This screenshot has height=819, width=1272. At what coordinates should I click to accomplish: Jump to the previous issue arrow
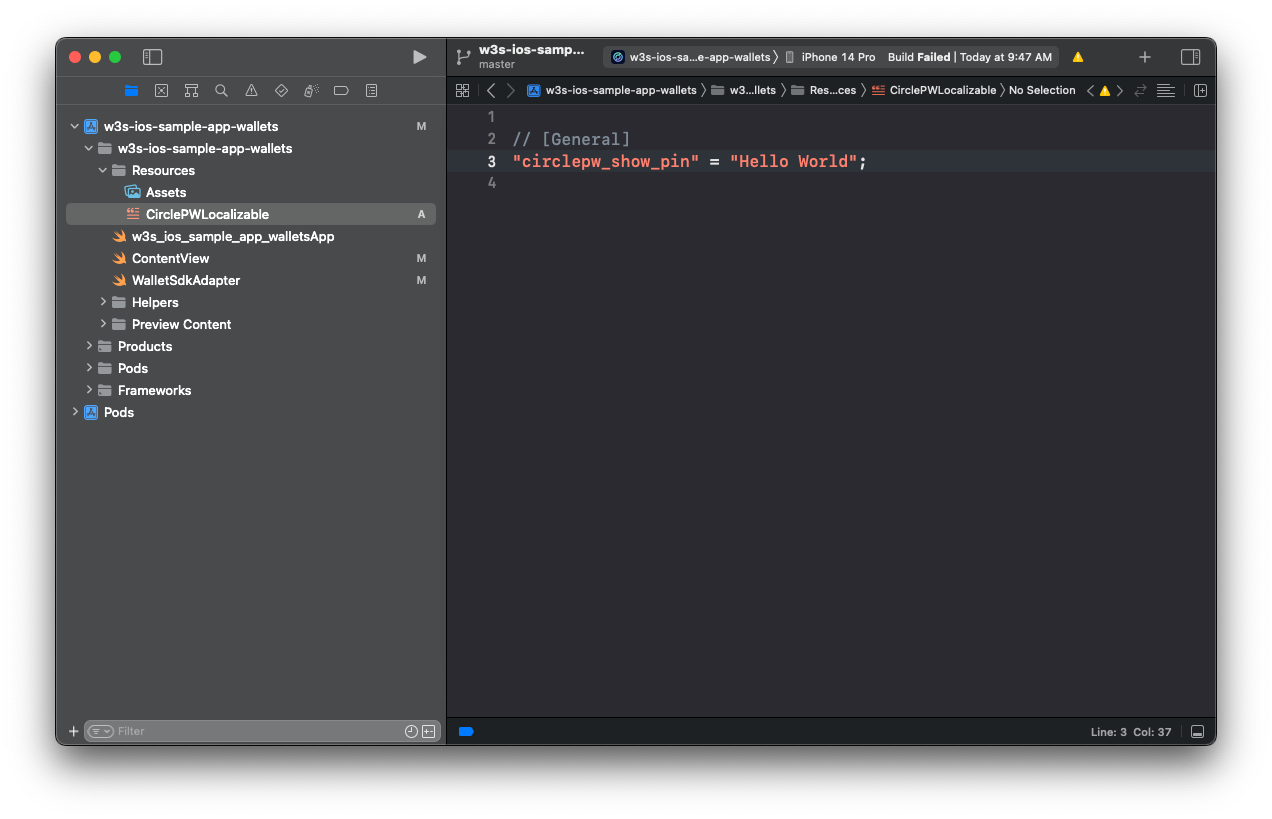coord(1090,90)
